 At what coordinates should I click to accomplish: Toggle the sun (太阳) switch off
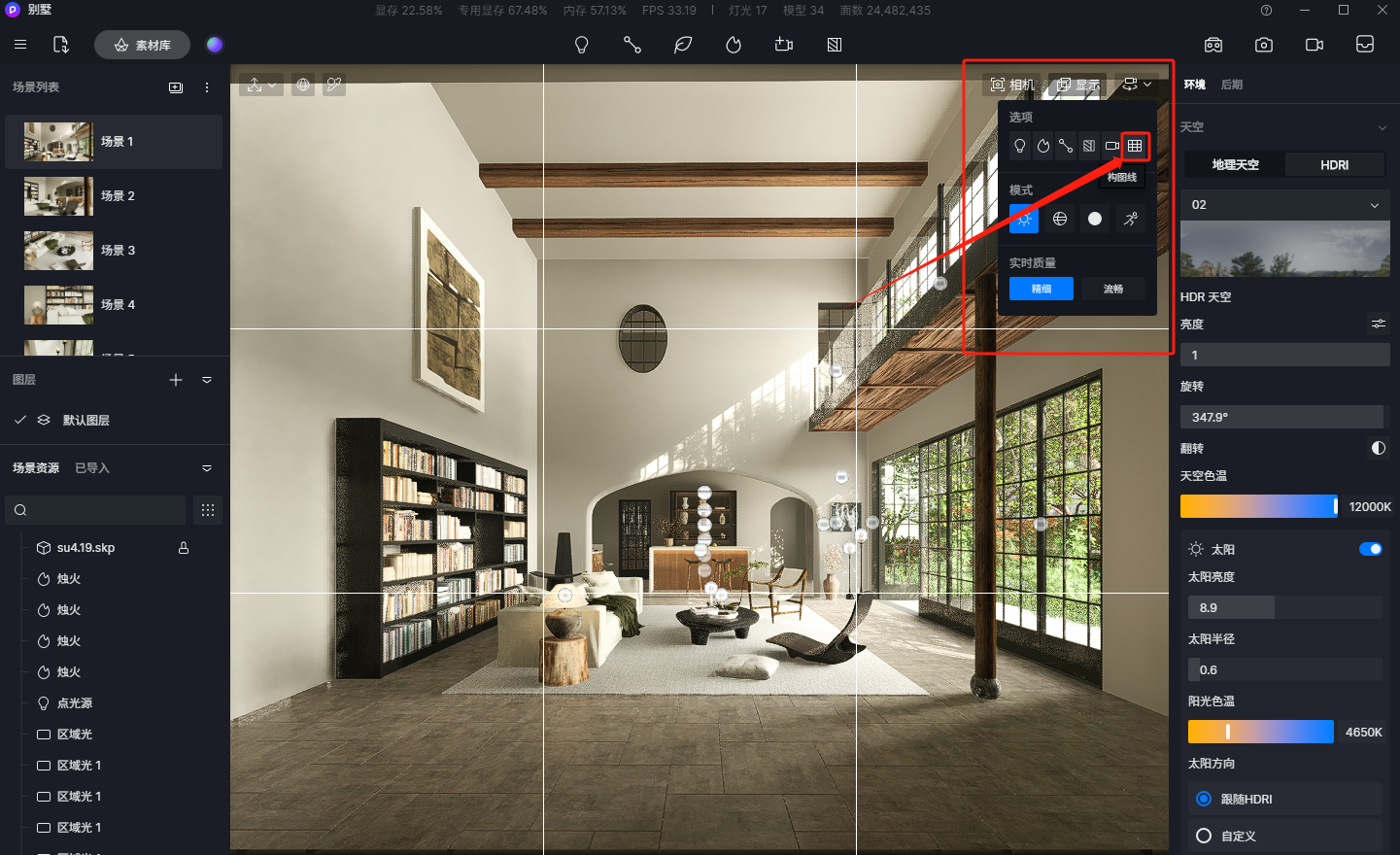click(x=1370, y=549)
